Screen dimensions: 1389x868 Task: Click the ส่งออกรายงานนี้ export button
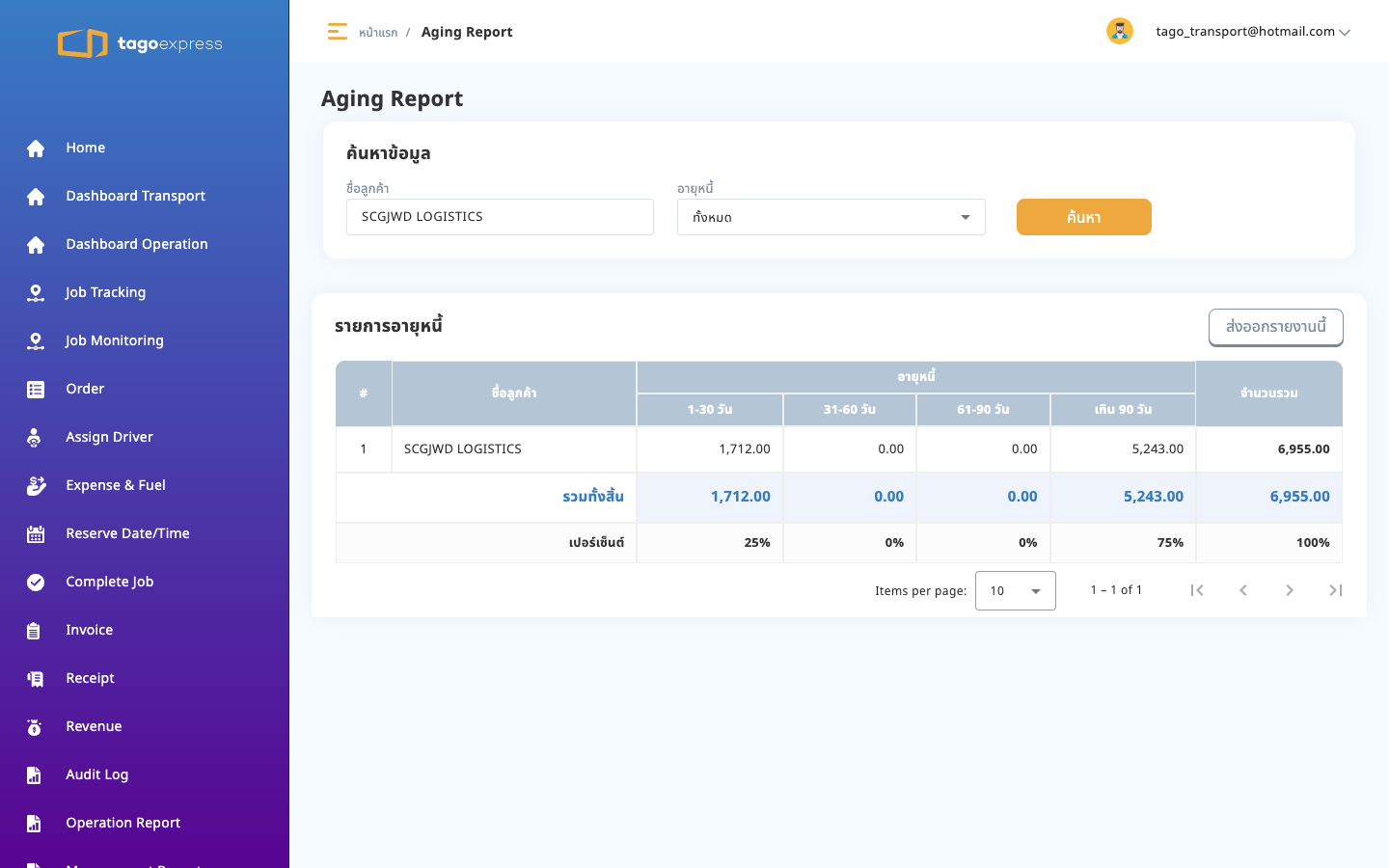coord(1276,327)
